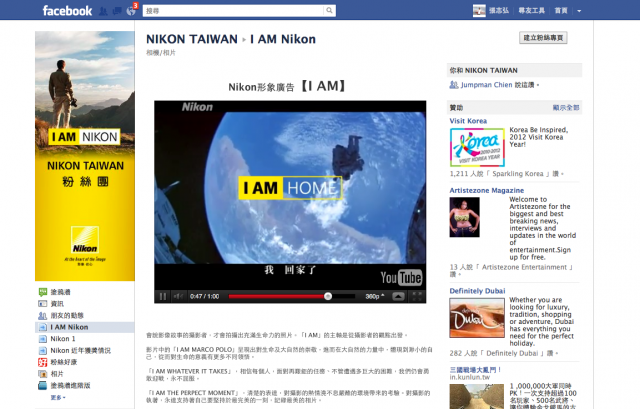Image resolution: width=640 pixels, height=409 pixels.
Task: Open Artistezone Magazine ad title
Action: (x=487, y=190)
